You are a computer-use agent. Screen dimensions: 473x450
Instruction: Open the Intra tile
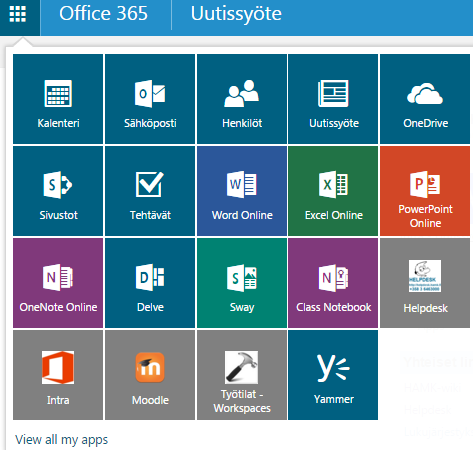click(58, 375)
